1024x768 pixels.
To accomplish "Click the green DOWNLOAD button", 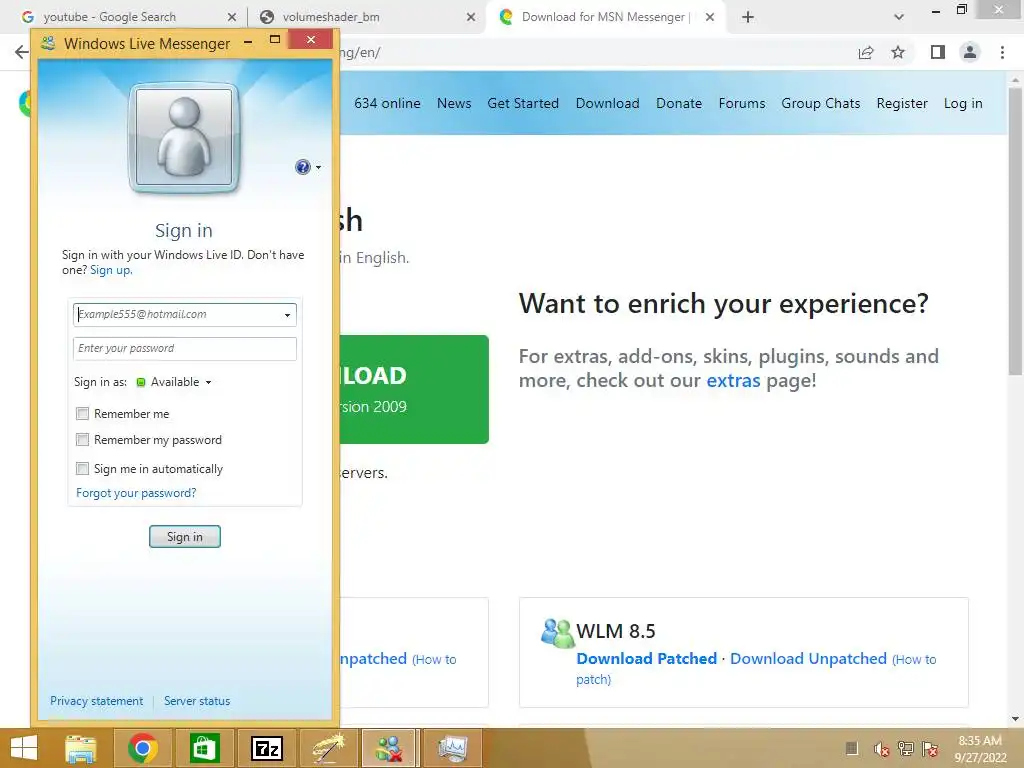I will [414, 389].
